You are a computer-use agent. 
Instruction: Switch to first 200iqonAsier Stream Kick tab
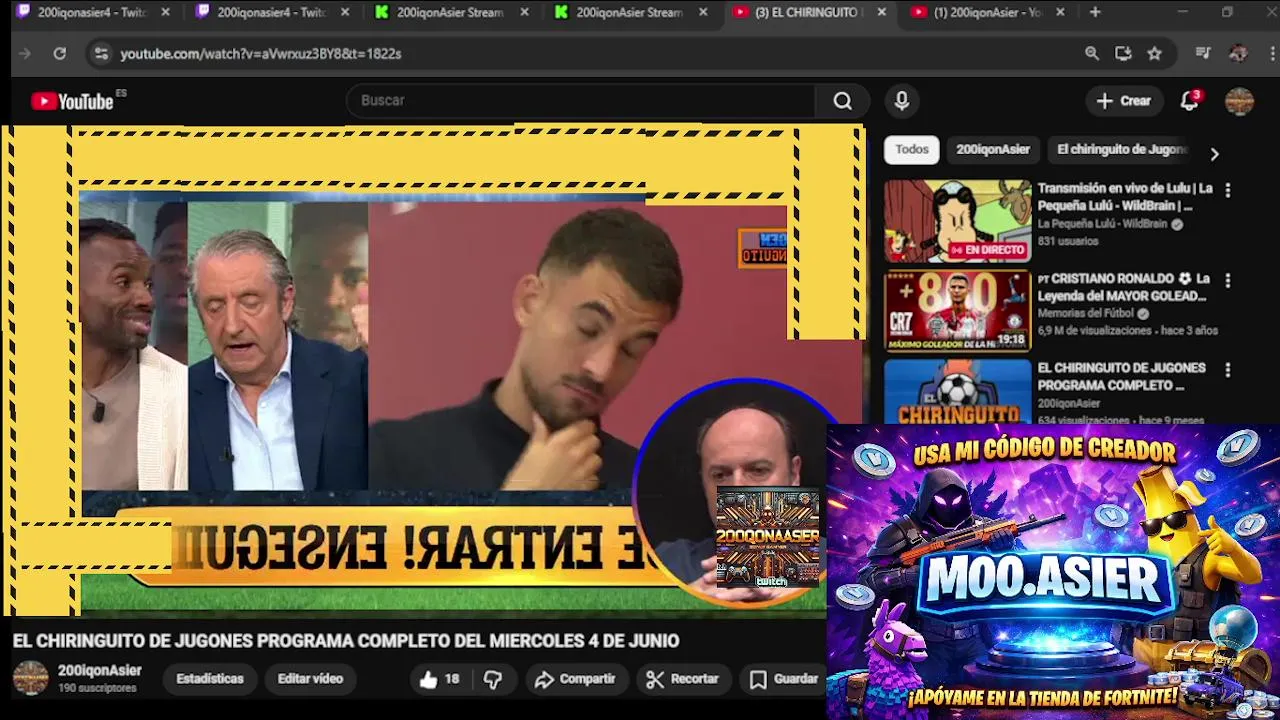[x=450, y=13]
